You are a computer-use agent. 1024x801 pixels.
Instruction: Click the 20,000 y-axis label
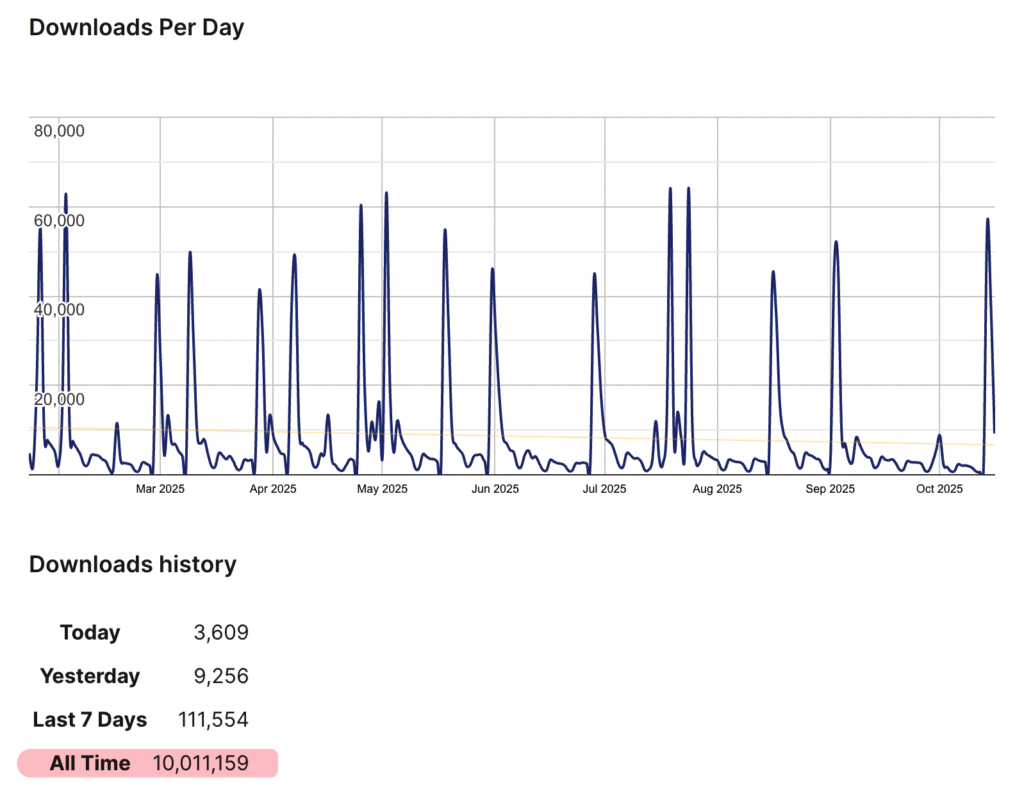59,399
